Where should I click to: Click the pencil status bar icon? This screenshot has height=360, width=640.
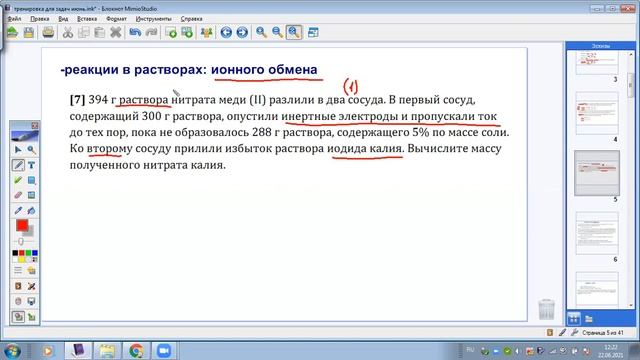[562, 333]
